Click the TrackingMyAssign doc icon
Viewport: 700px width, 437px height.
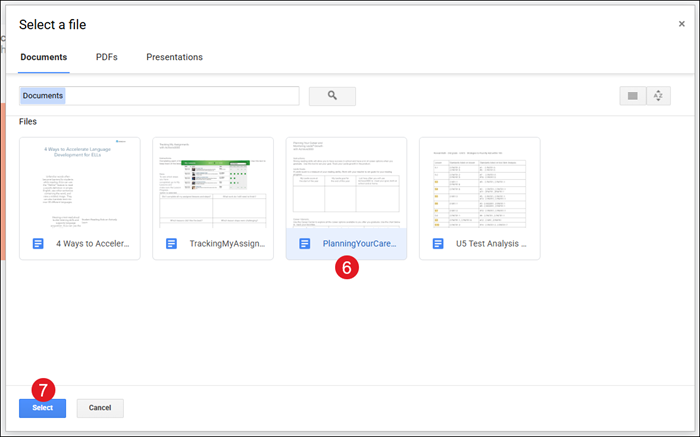[172, 243]
